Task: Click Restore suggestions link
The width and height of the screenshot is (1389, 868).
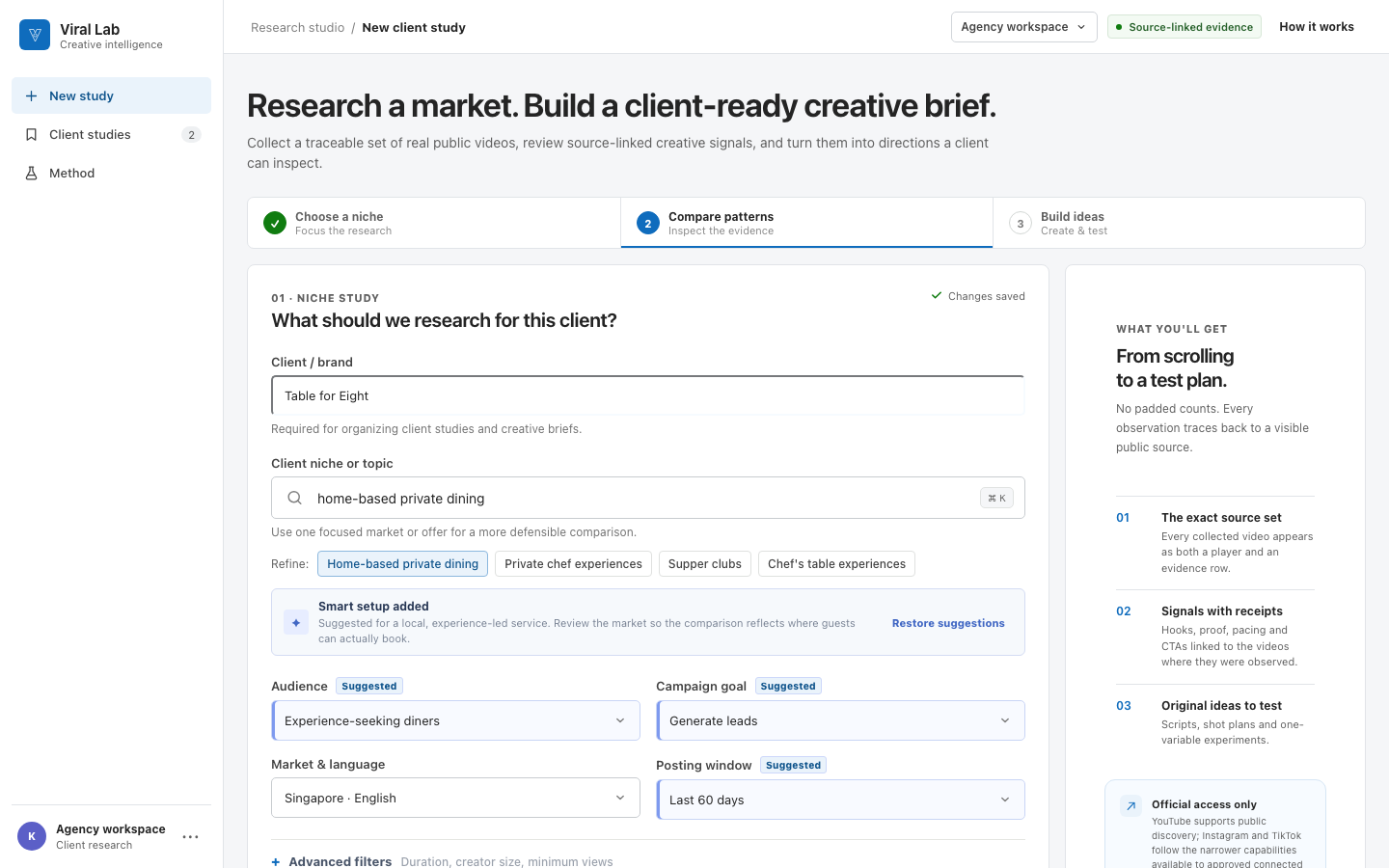Action: pos(948,623)
